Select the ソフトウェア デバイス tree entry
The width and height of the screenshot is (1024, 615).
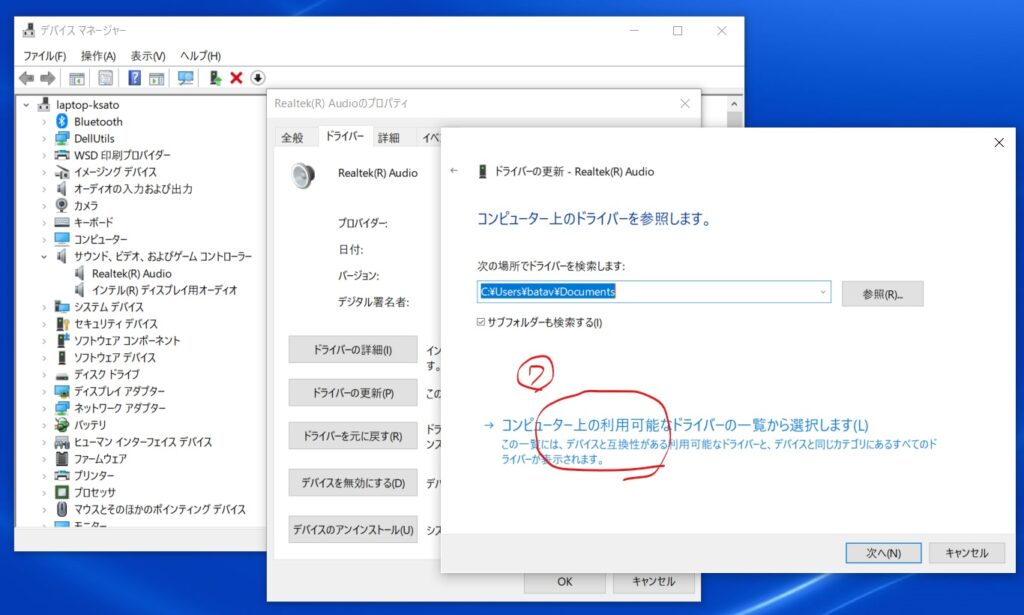click(115, 357)
